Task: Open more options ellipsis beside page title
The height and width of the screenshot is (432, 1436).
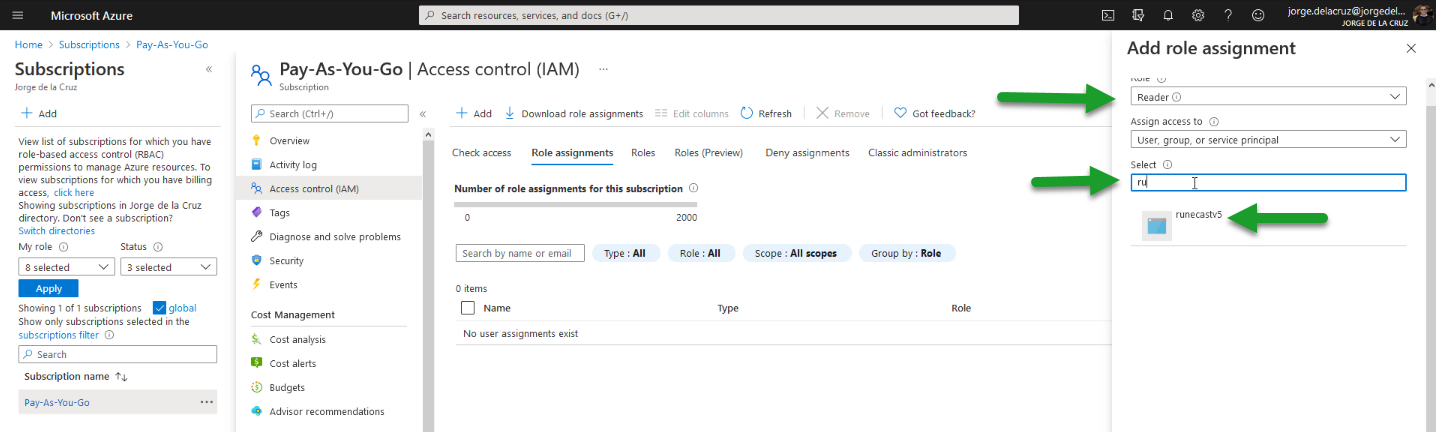Action: [602, 69]
